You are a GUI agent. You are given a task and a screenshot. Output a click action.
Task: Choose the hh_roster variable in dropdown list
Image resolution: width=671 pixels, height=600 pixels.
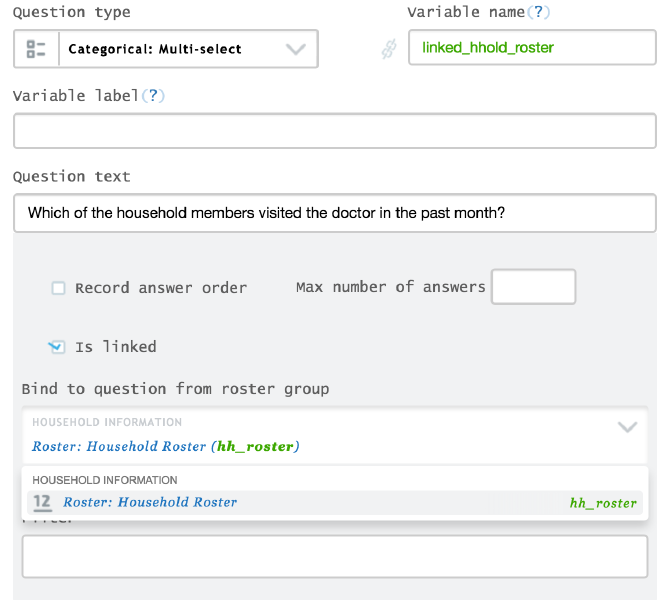(x=602, y=503)
